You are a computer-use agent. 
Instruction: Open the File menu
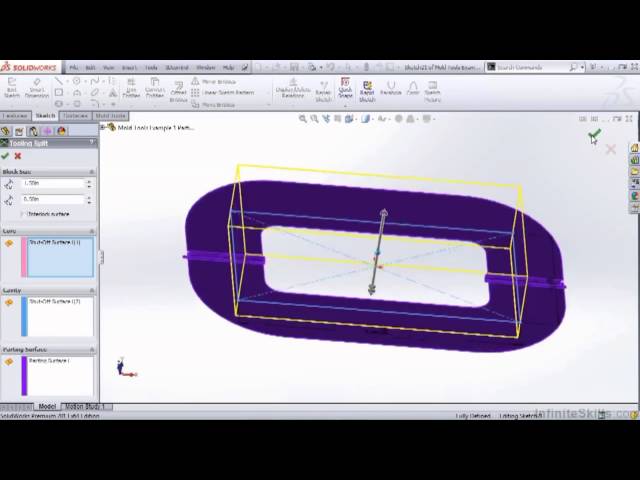[74, 67]
